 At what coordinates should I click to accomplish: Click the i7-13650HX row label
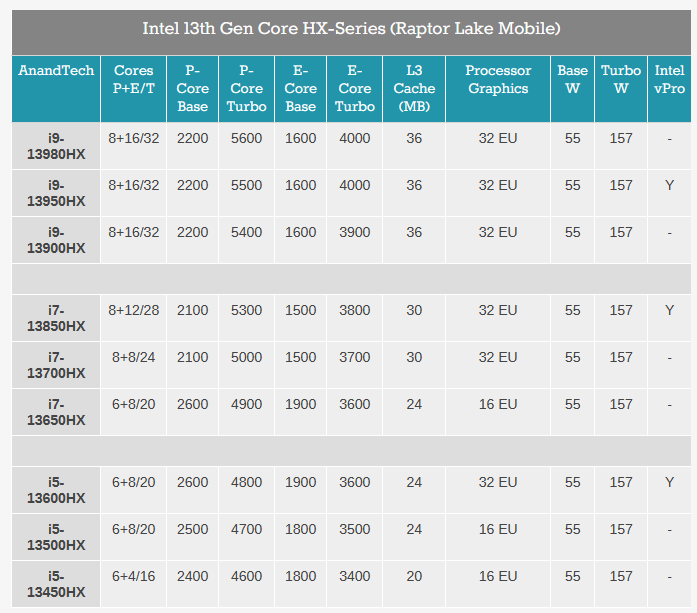click(x=56, y=413)
